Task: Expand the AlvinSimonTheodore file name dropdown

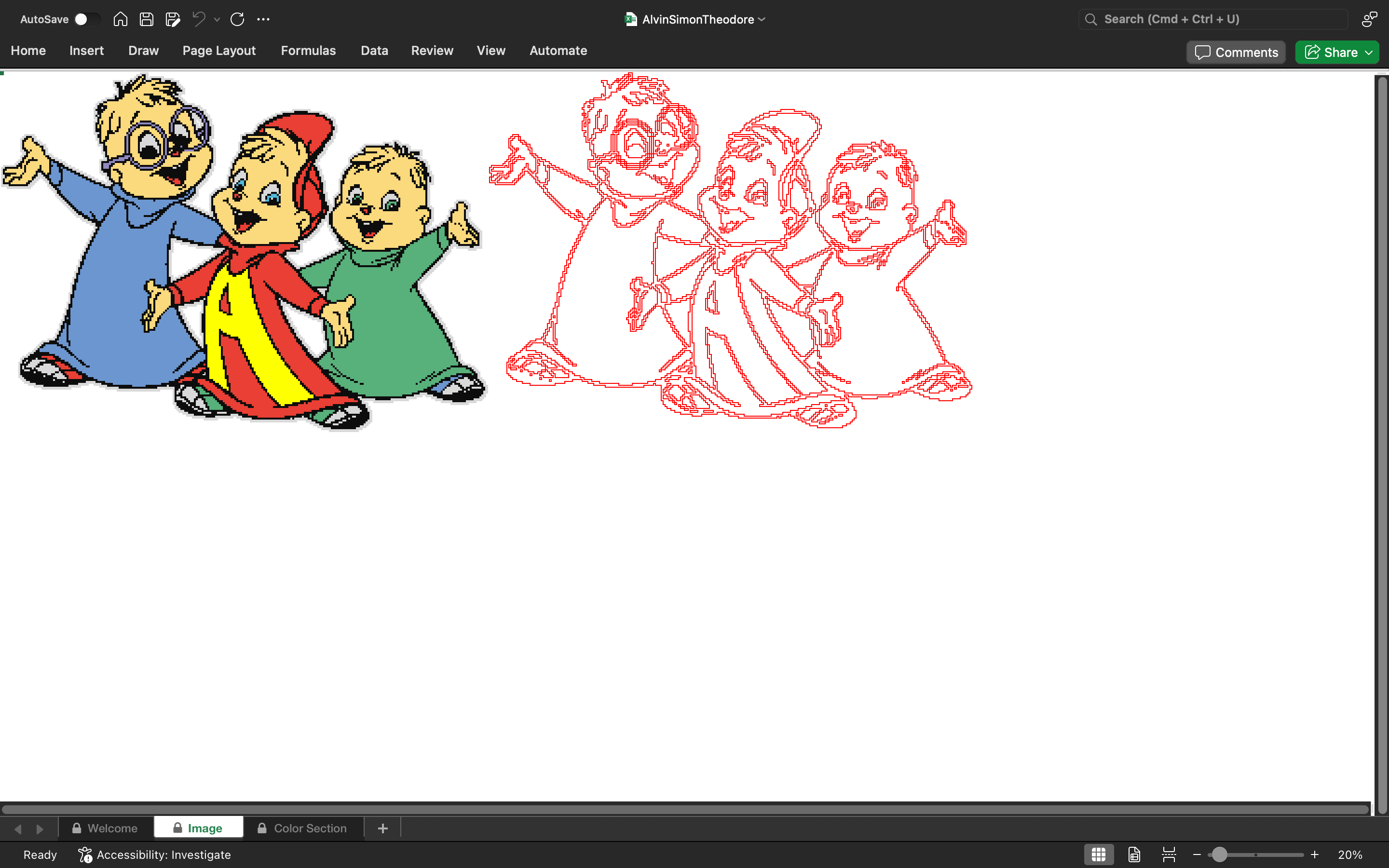Action: (762, 19)
